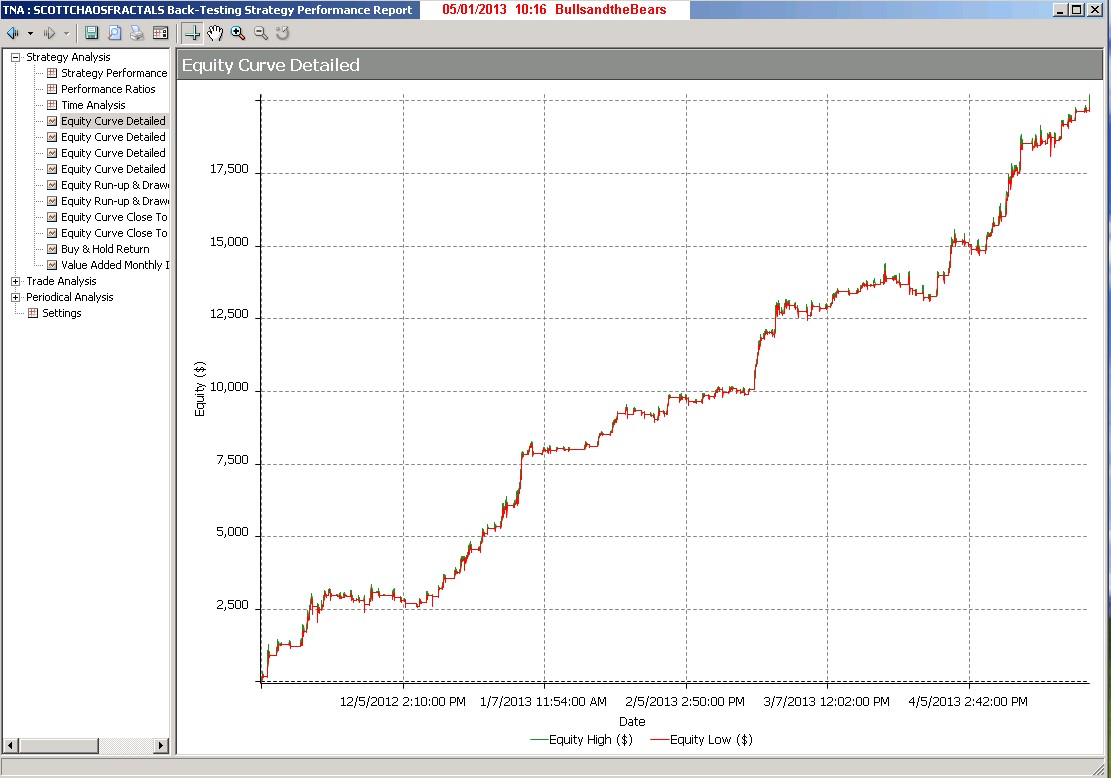
Task: Select the highlighted Equity Curve Detailed item
Action: coord(113,121)
